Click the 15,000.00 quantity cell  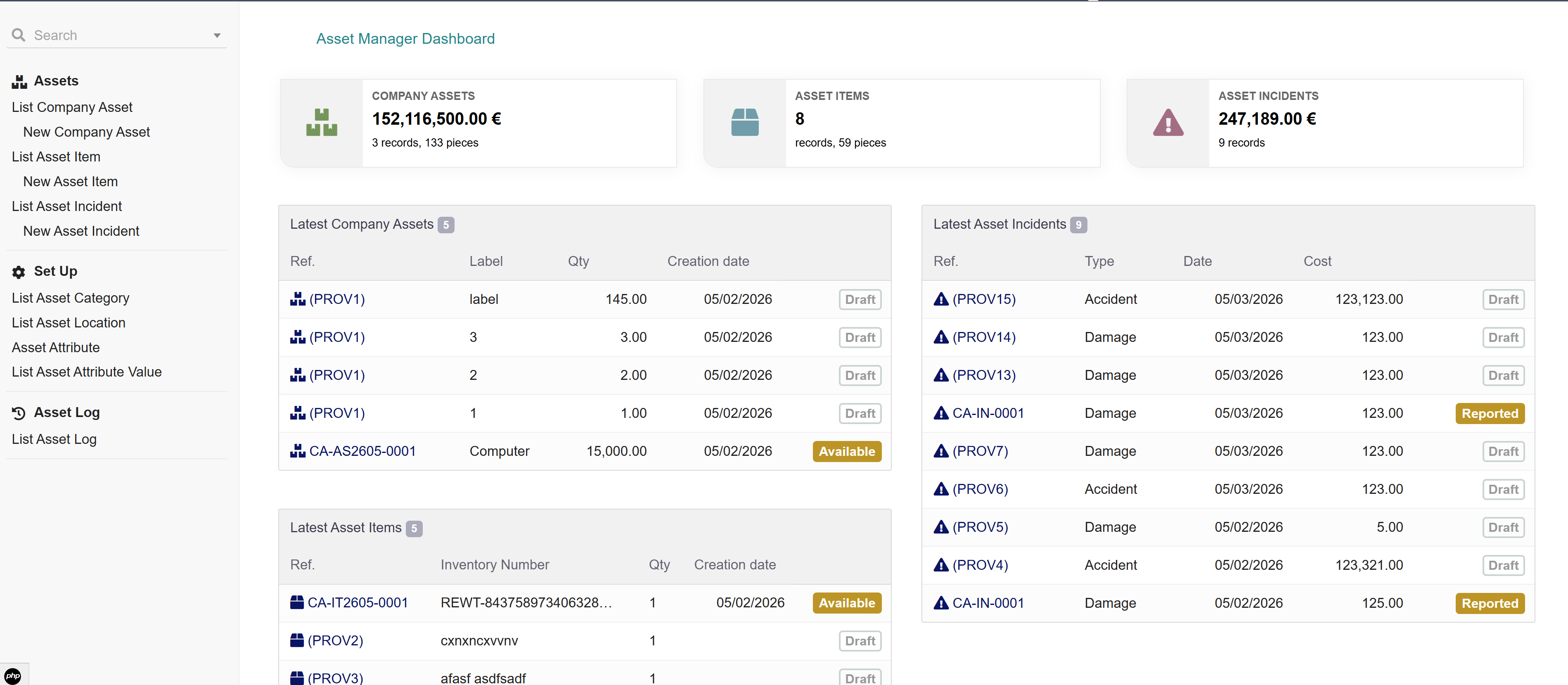pos(616,452)
